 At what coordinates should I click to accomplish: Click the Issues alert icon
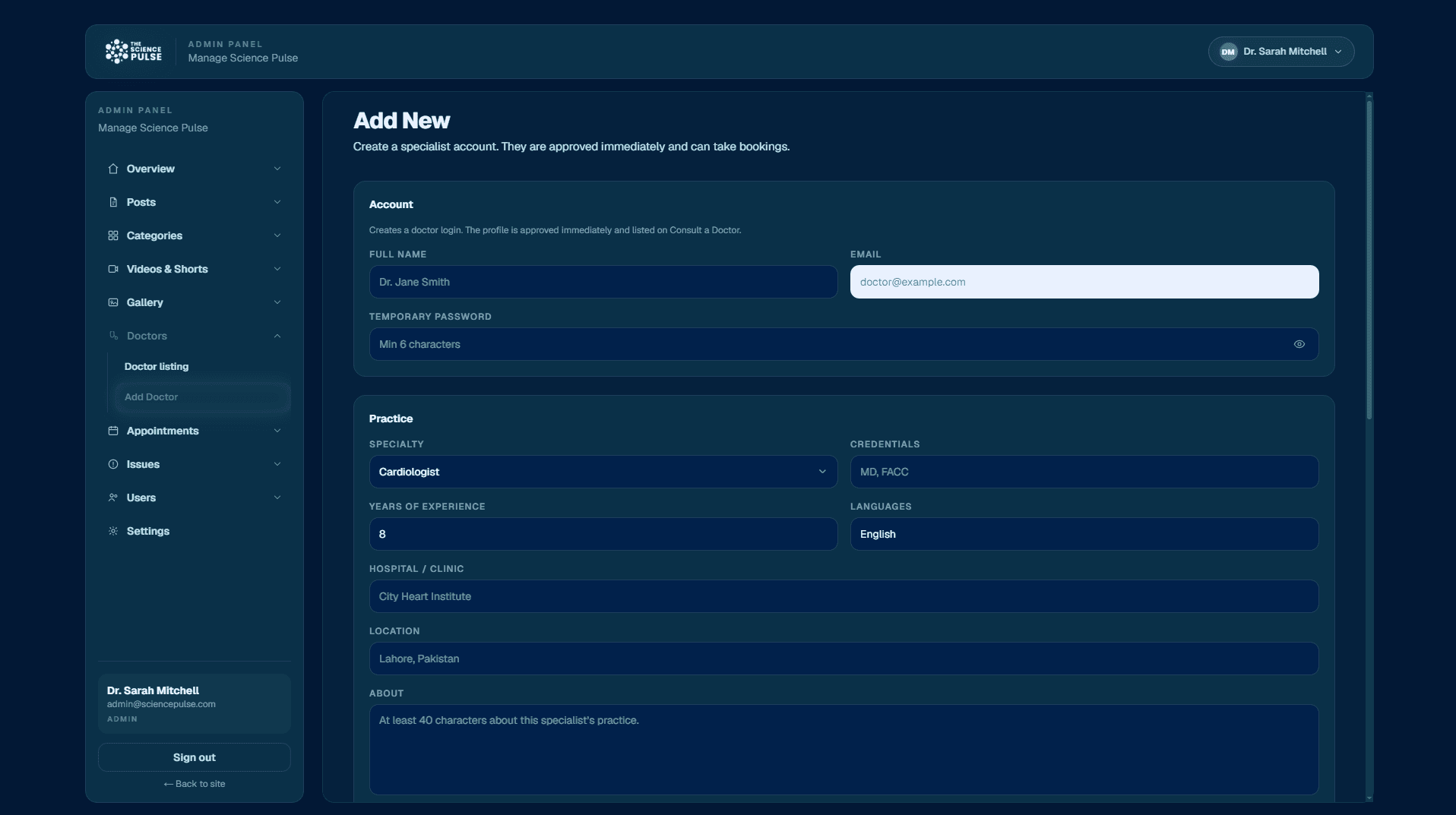113,464
